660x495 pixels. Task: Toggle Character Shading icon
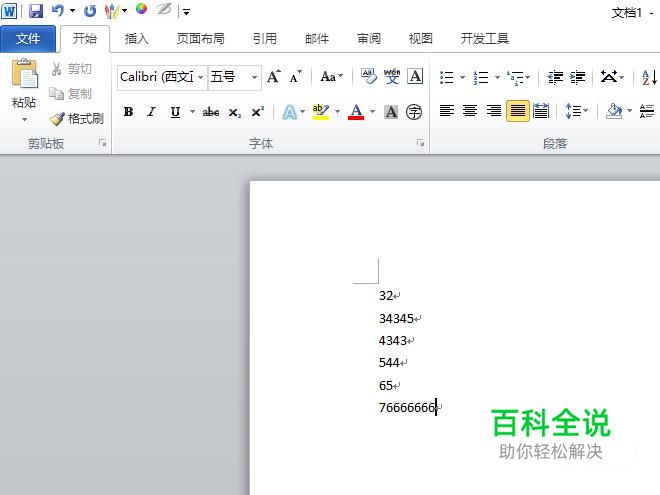(391, 112)
